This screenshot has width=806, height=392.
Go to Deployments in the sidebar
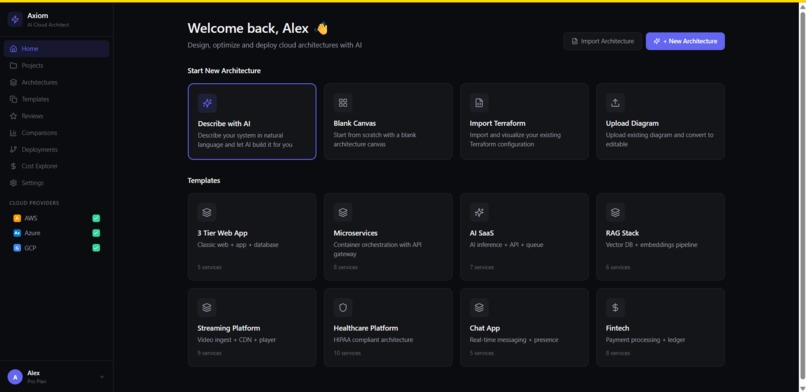click(57, 150)
